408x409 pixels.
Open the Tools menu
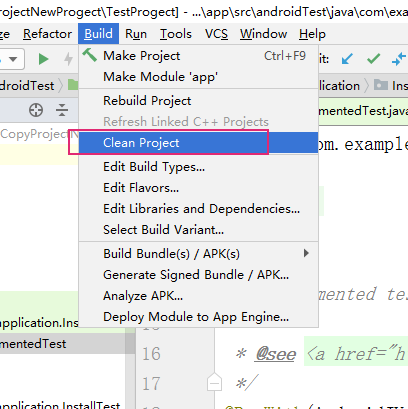click(x=176, y=34)
